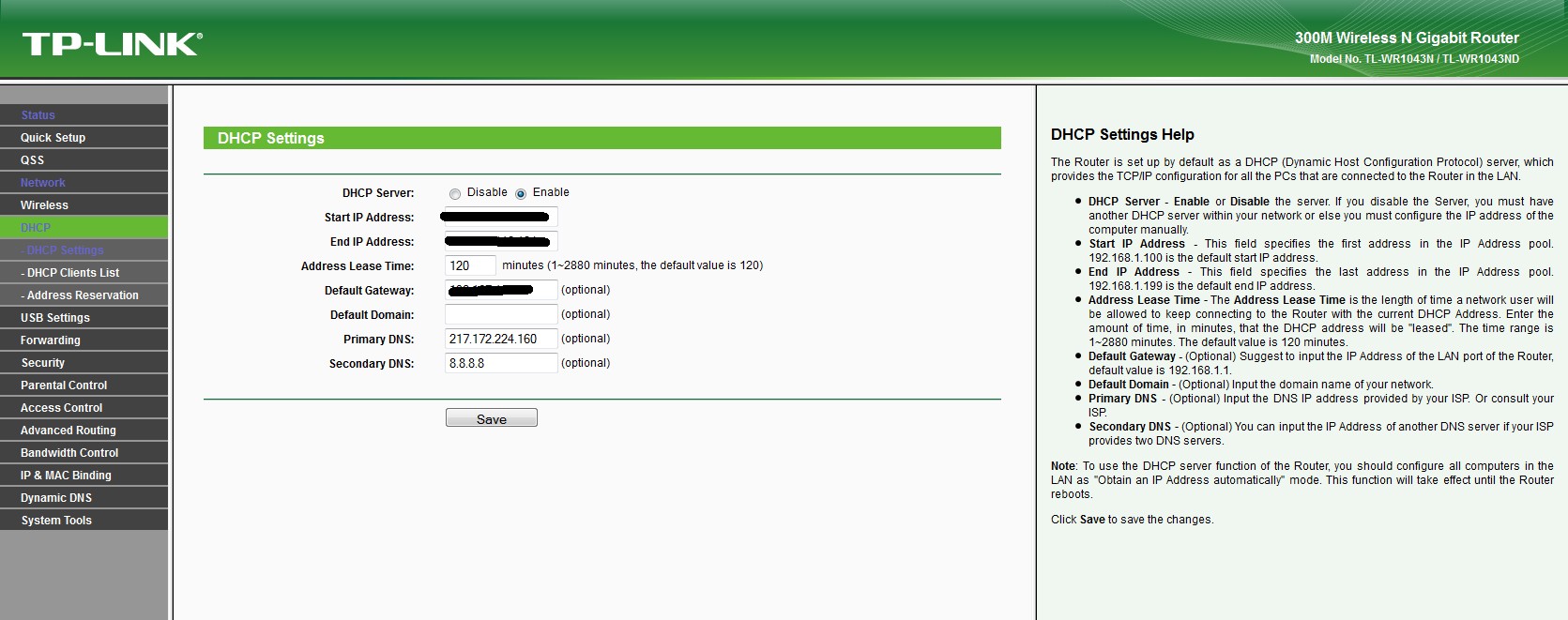Open the Security menu
Image resolution: width=1568 pixels, height=620 pixels.
pyautogui.click(x=84, y=363)
